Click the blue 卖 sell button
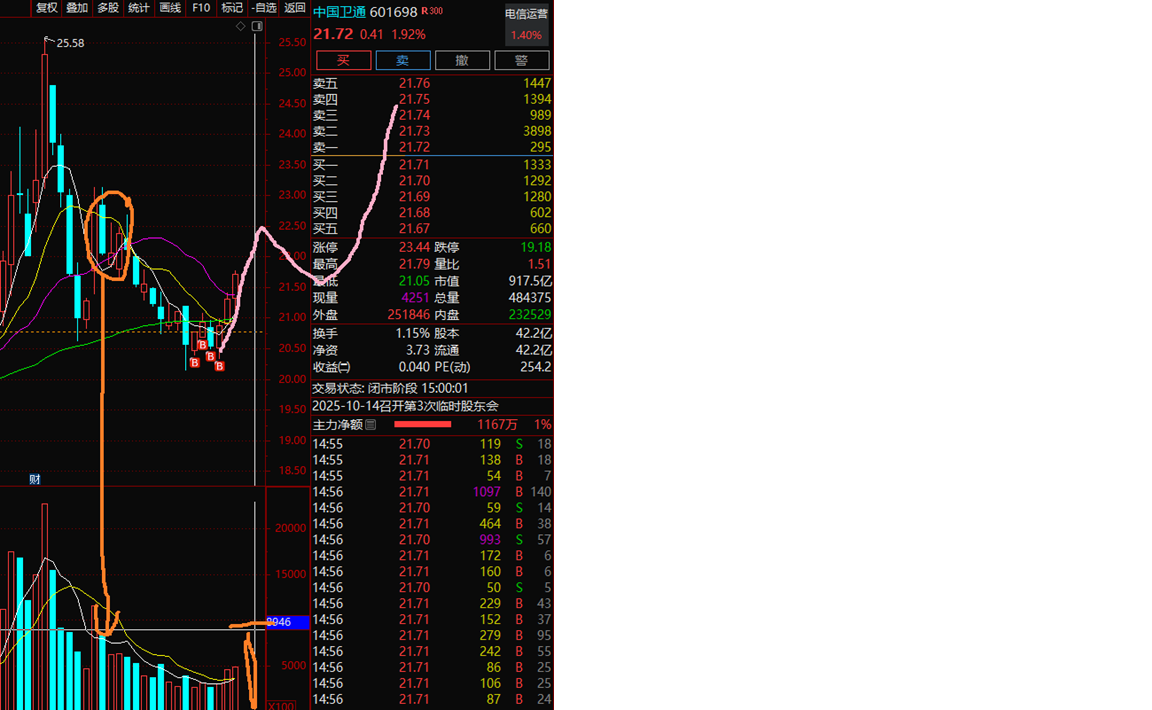 point(403,60)
